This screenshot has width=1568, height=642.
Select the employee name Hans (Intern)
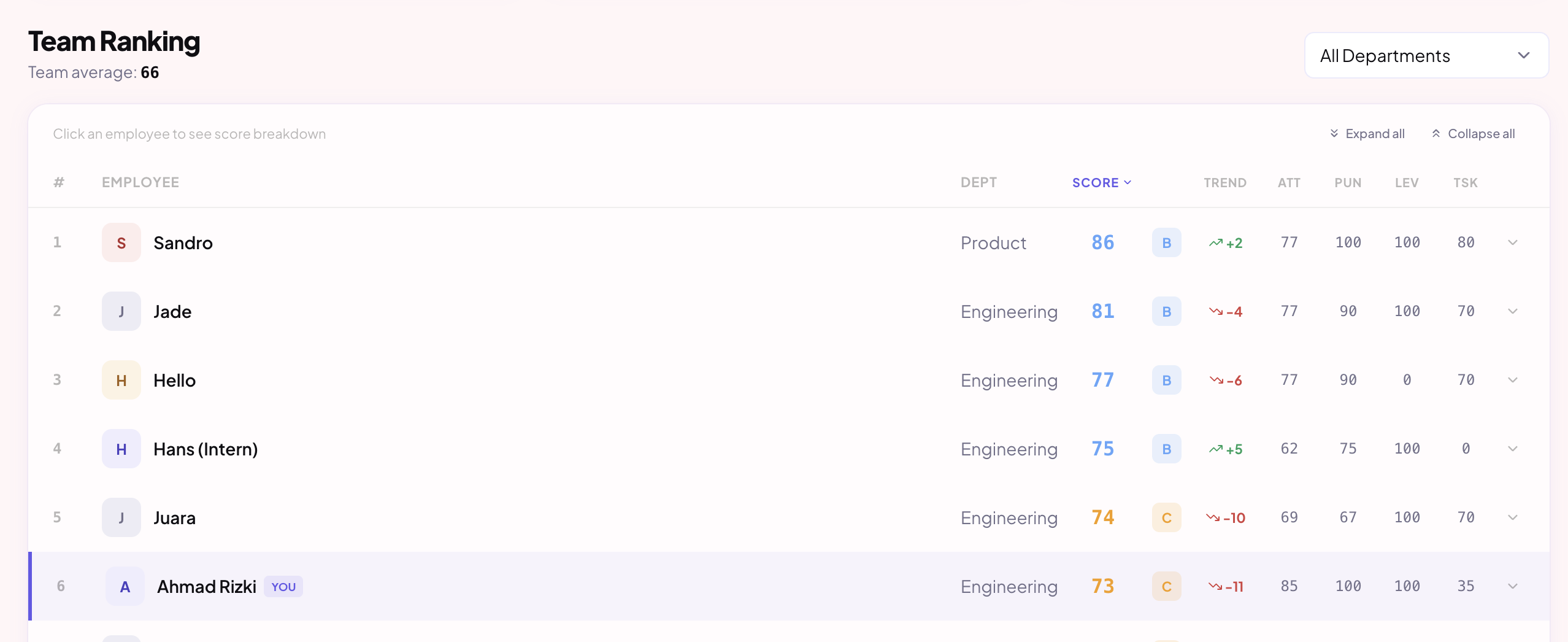206,449
